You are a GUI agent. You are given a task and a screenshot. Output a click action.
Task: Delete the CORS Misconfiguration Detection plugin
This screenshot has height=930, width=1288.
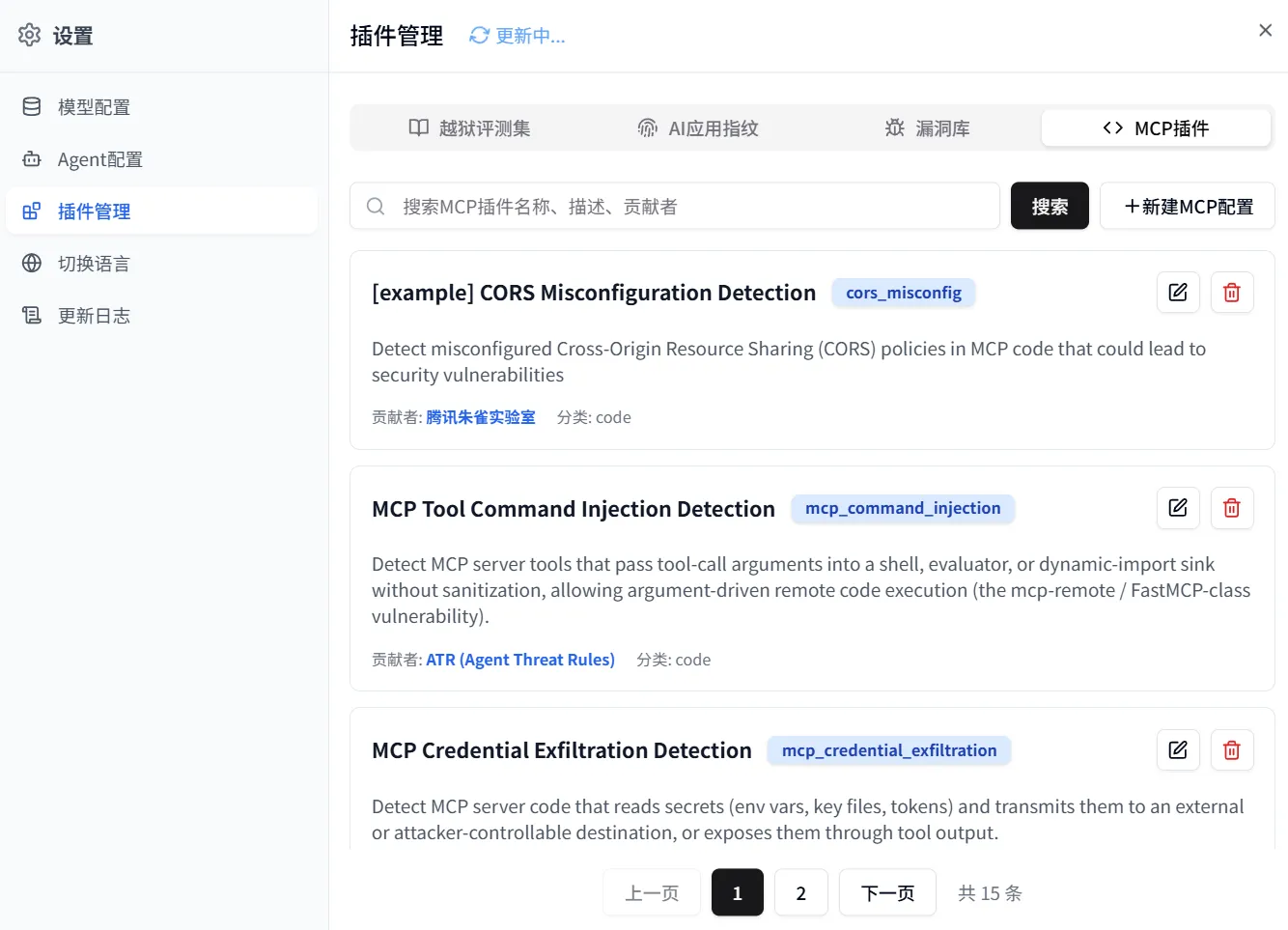1232,293
